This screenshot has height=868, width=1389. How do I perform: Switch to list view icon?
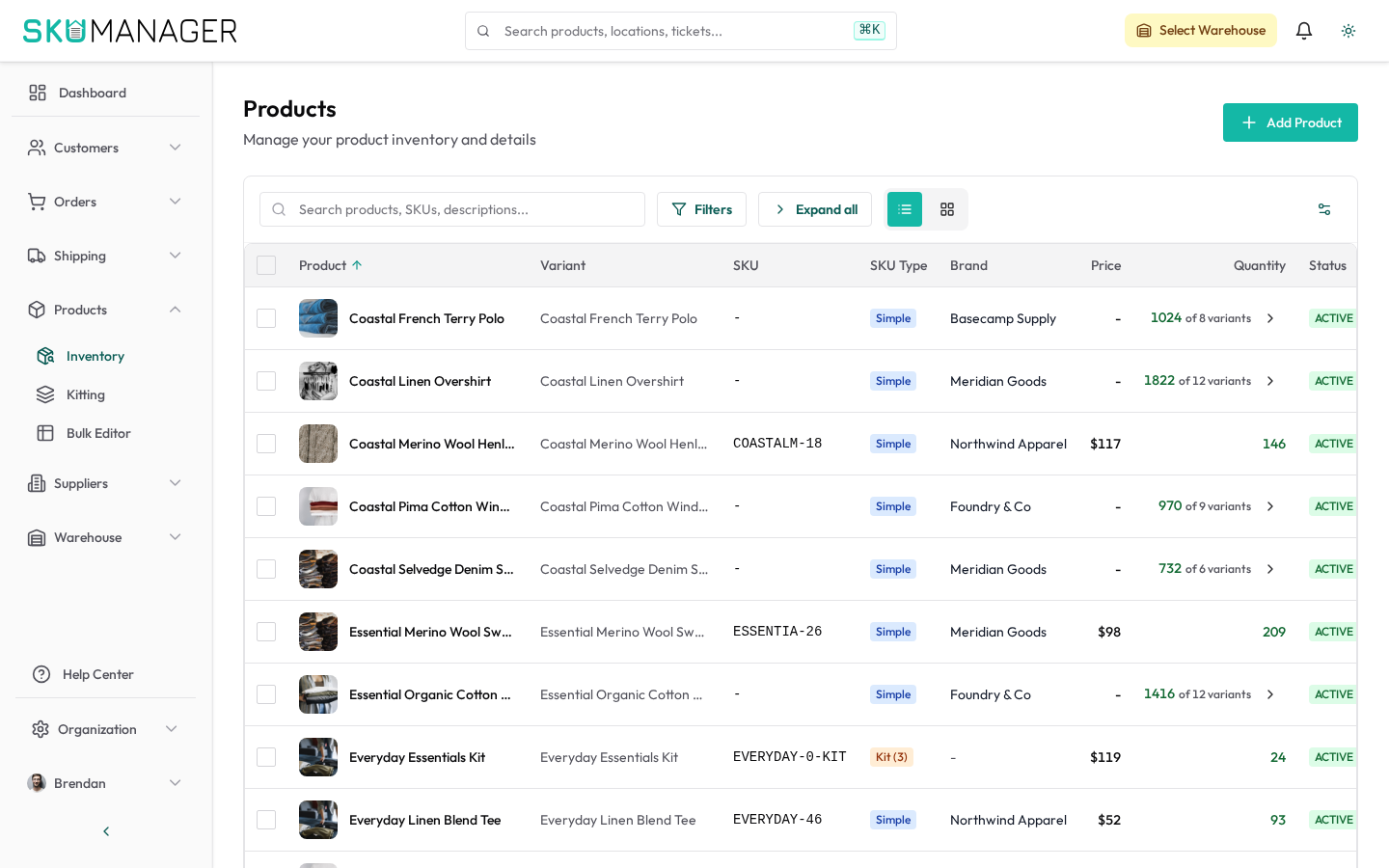pos(905,209)
